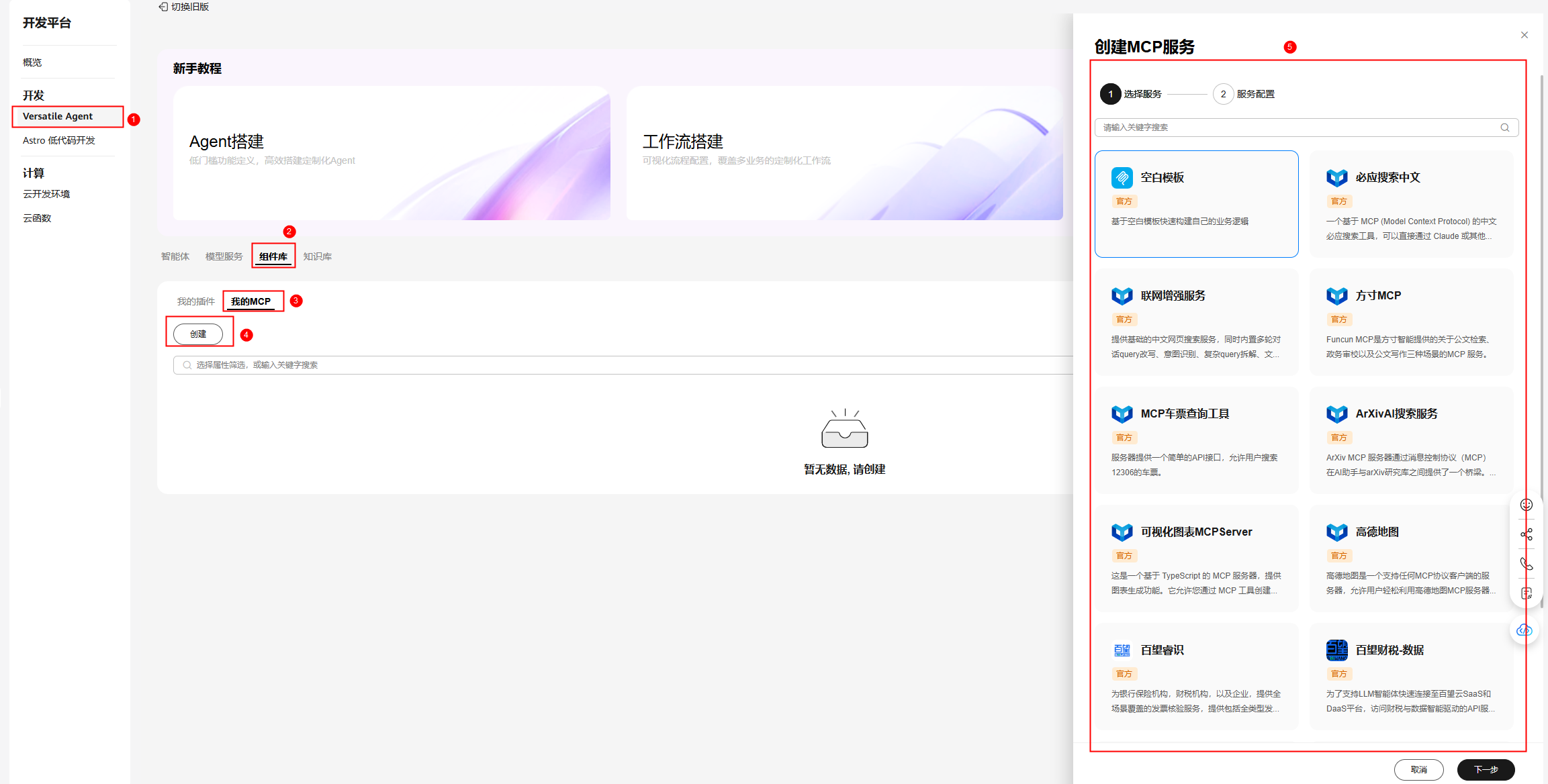The width and height of the screenshot is (1548, 784).
Task: Click the blue cloud floating icon
Action: point(1524,630)
